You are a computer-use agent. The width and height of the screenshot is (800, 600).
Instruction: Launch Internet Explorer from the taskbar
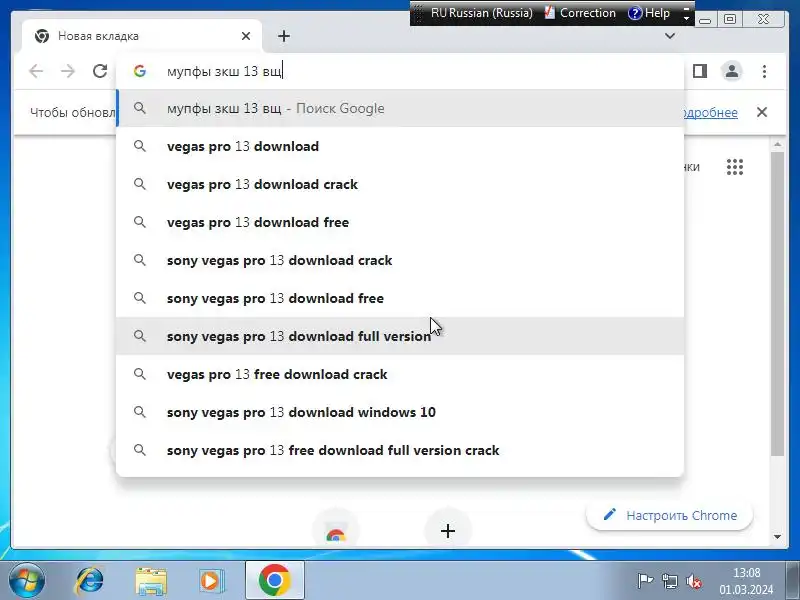coord(90,581)
